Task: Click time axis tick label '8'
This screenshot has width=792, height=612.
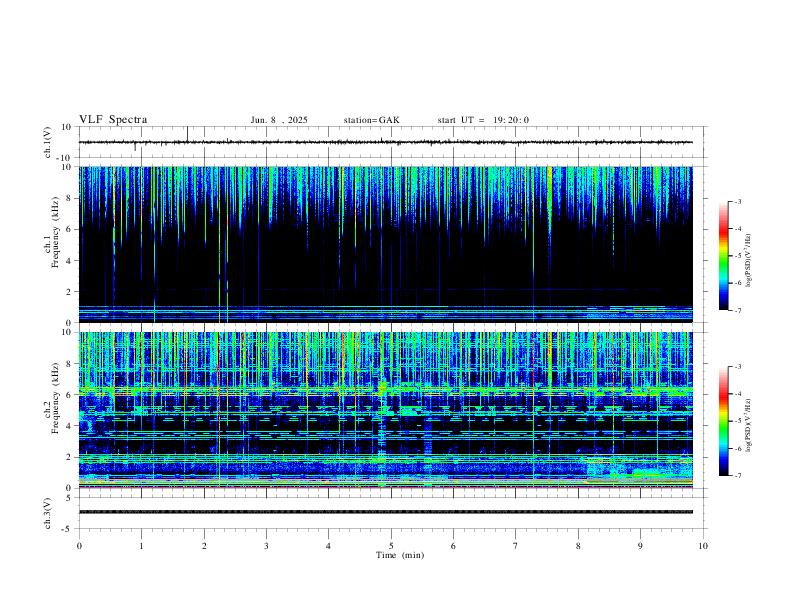Action: coord(578,546)
